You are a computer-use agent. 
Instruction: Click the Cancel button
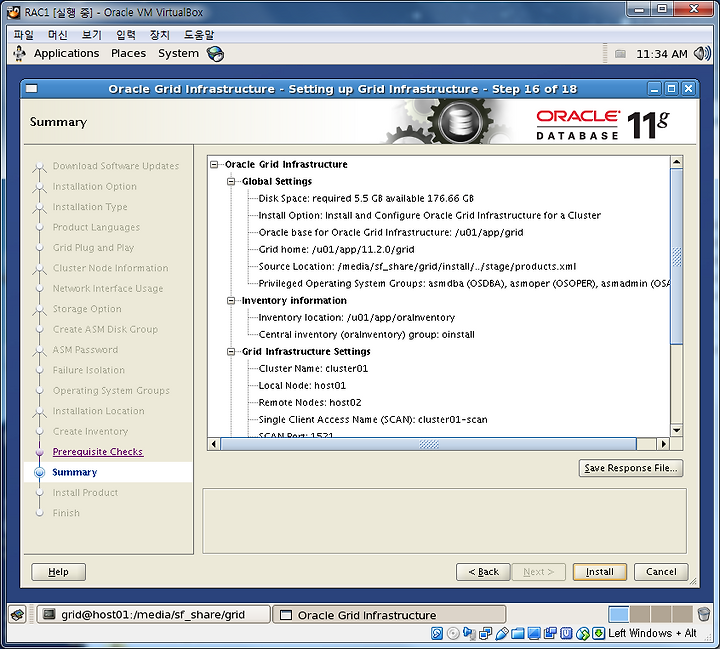click(x=661, y=572)
